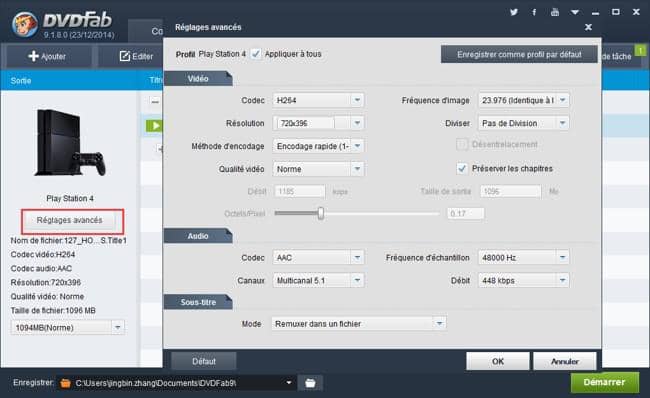
Task: Open DVDFab Facebook page icon
Action: tap(534, 12)
